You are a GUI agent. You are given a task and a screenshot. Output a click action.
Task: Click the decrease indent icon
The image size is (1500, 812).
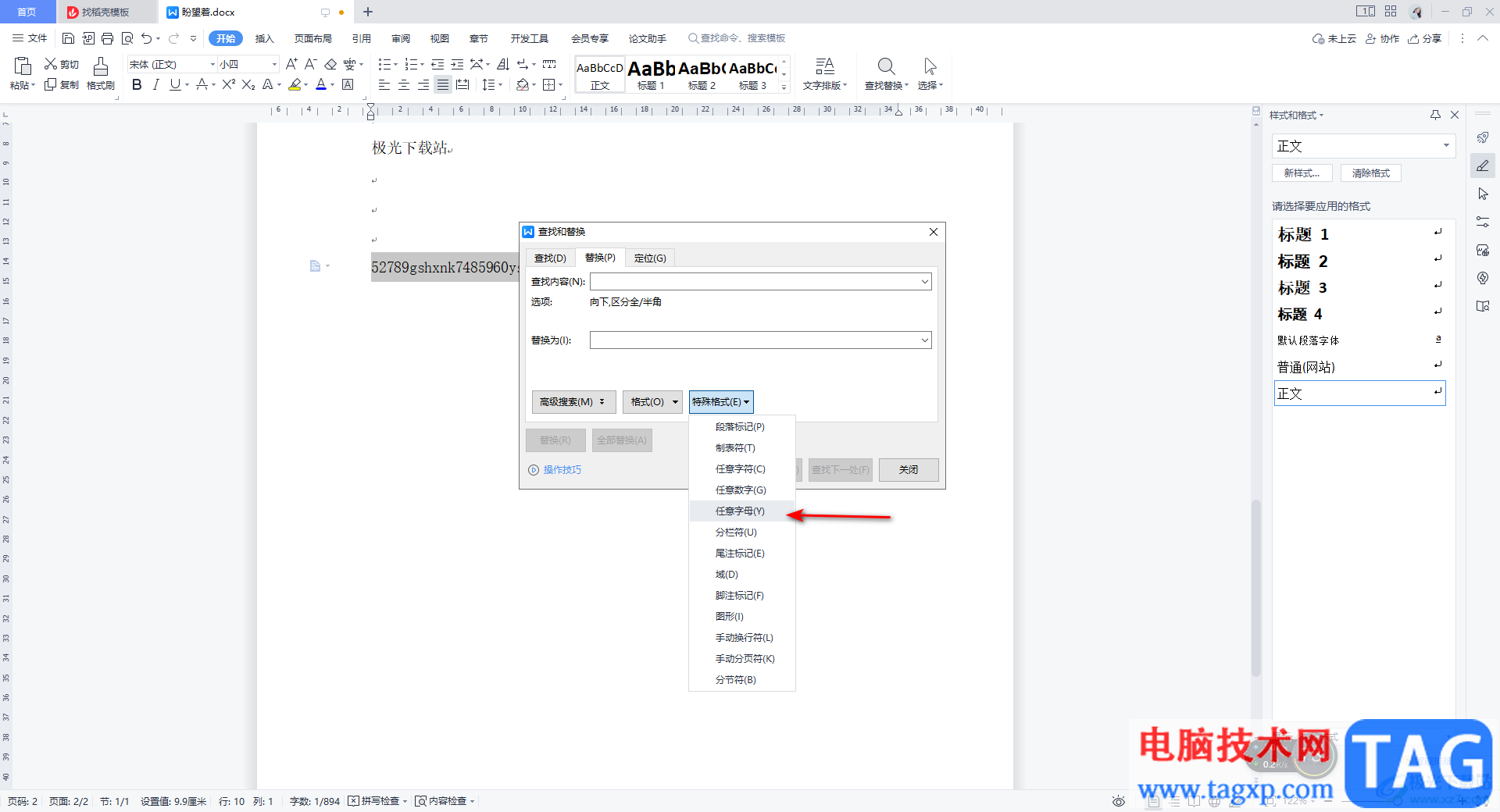coord(437,64)
